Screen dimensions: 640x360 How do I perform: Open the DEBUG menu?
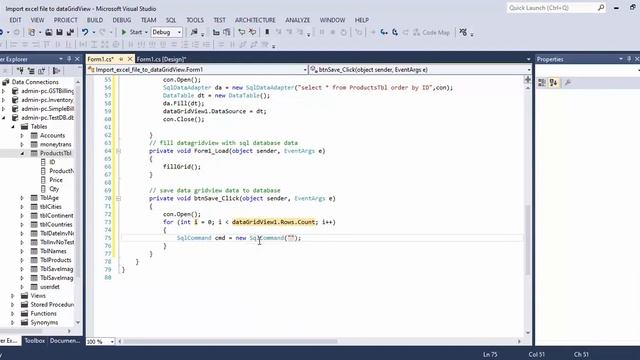[122, 20]
